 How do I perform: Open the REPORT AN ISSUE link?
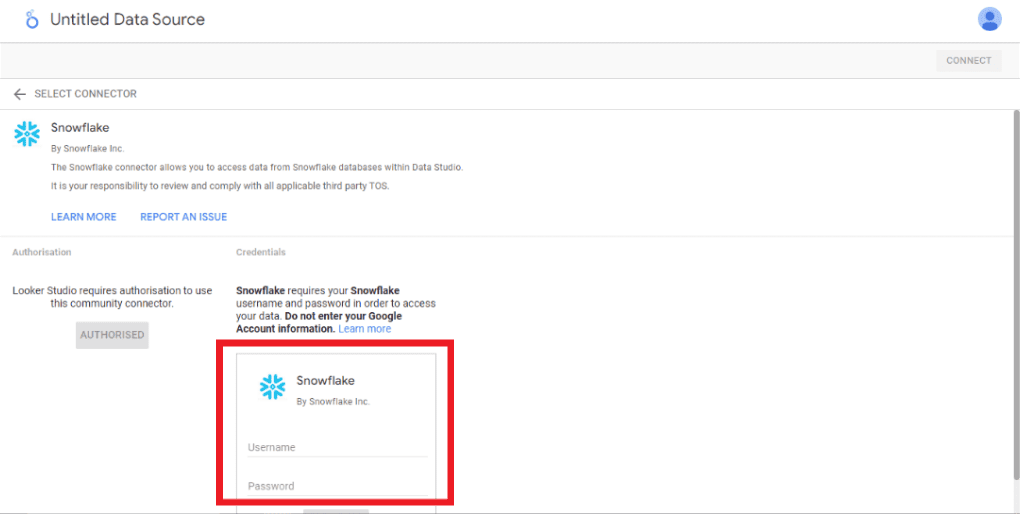pos(183,217)
